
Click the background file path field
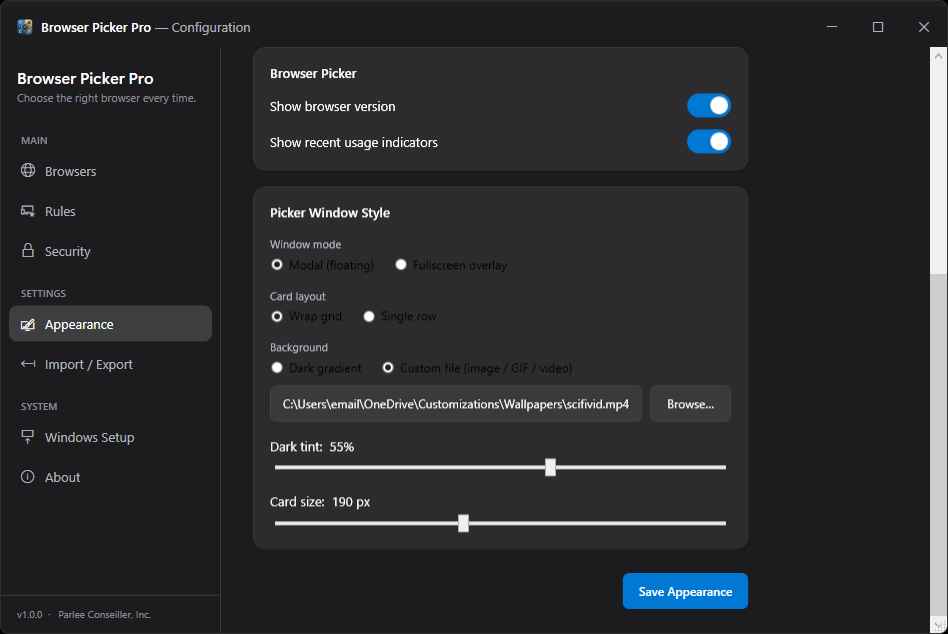point(456,404)
